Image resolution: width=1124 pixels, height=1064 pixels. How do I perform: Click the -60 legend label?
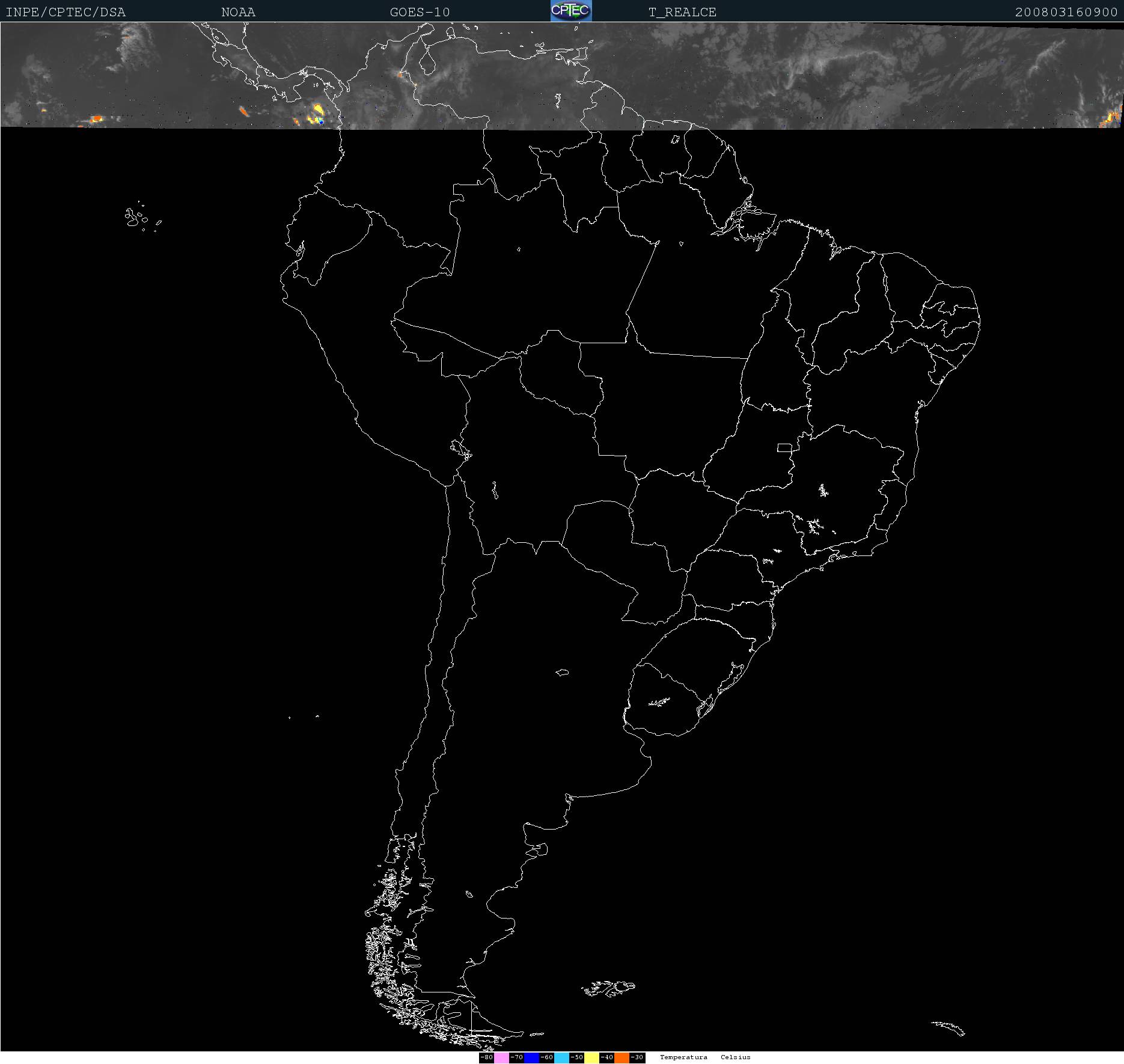pyautogui.click(x=546, y=1057)
